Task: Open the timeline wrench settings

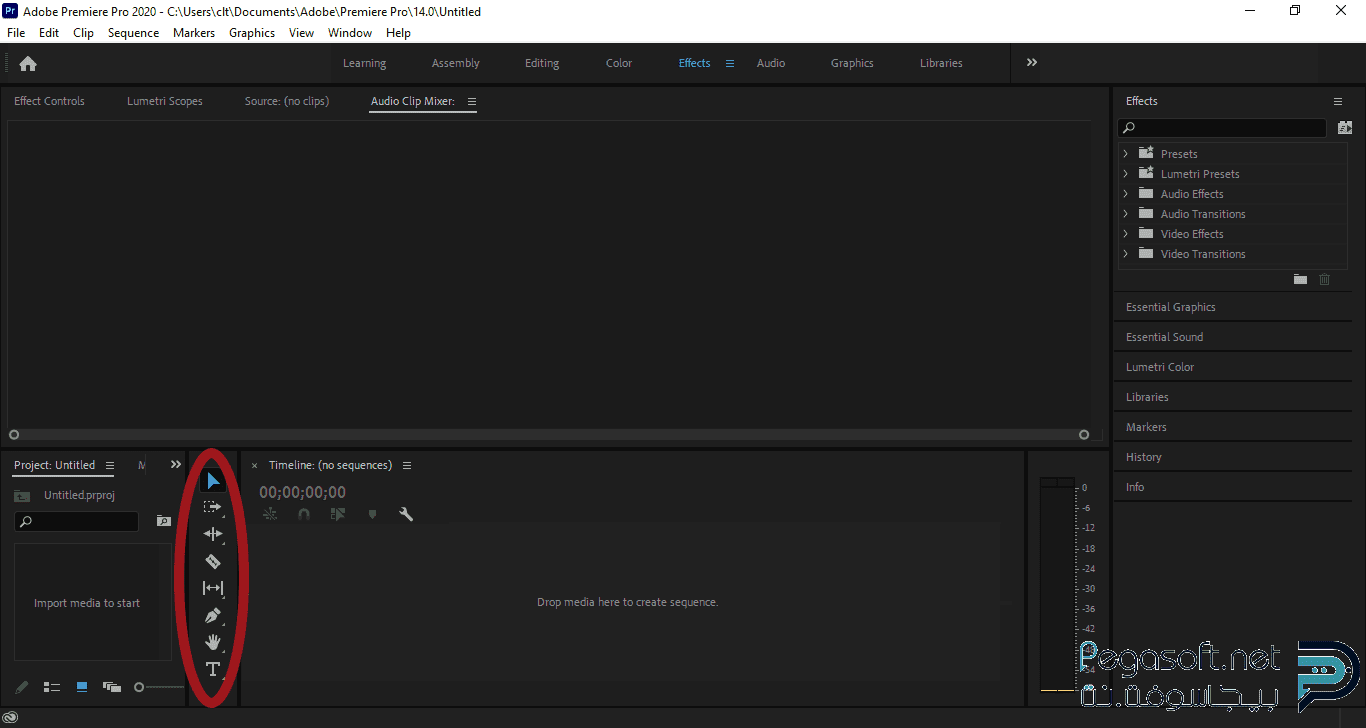Action: coord(406,514)
